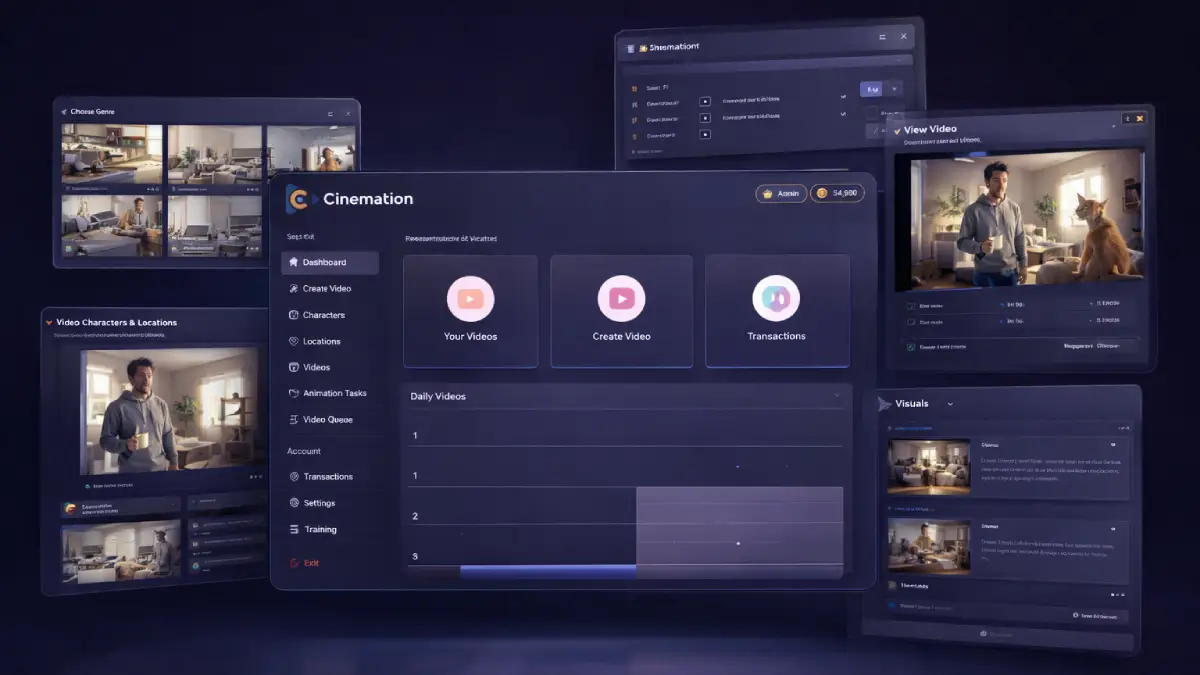Click the Settings gear icon in sidebar

click(x=294, y=503)
